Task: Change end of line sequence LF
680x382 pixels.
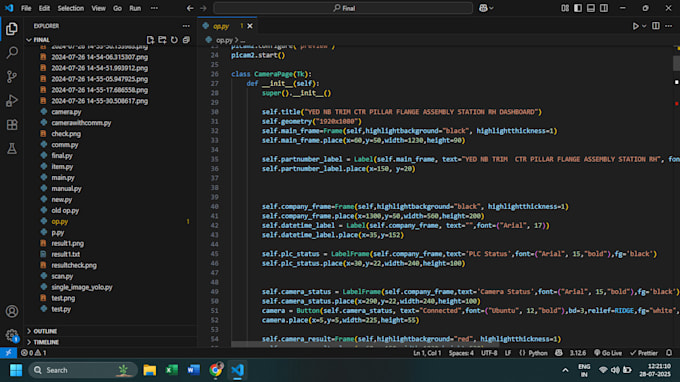Action: tap(507, 353)
